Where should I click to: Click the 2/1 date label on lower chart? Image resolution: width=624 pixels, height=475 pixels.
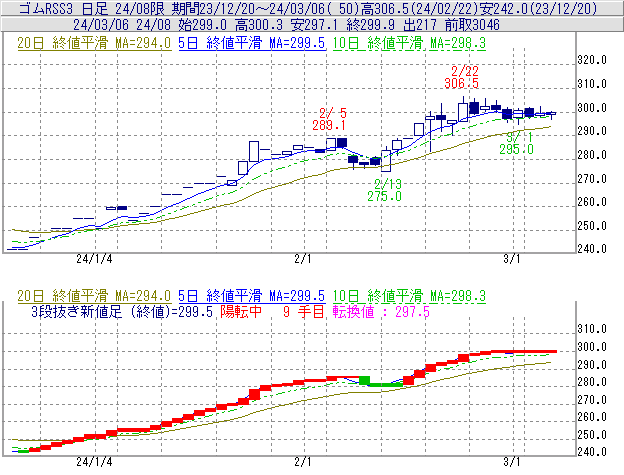pos(303,462)
